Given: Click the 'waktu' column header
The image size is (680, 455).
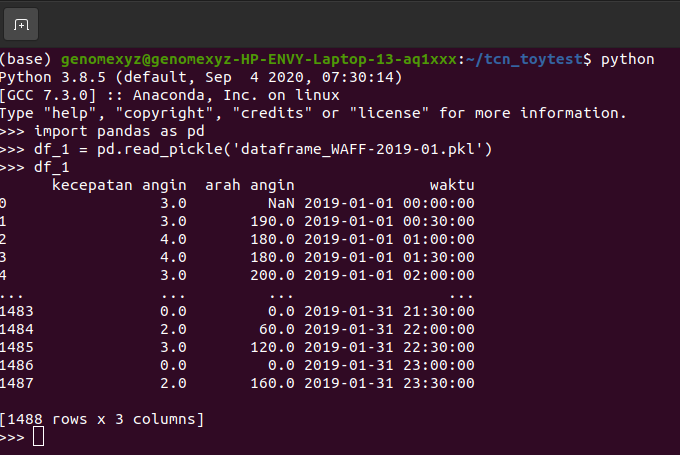Looking at the screenshot, I should pos(452,185).
